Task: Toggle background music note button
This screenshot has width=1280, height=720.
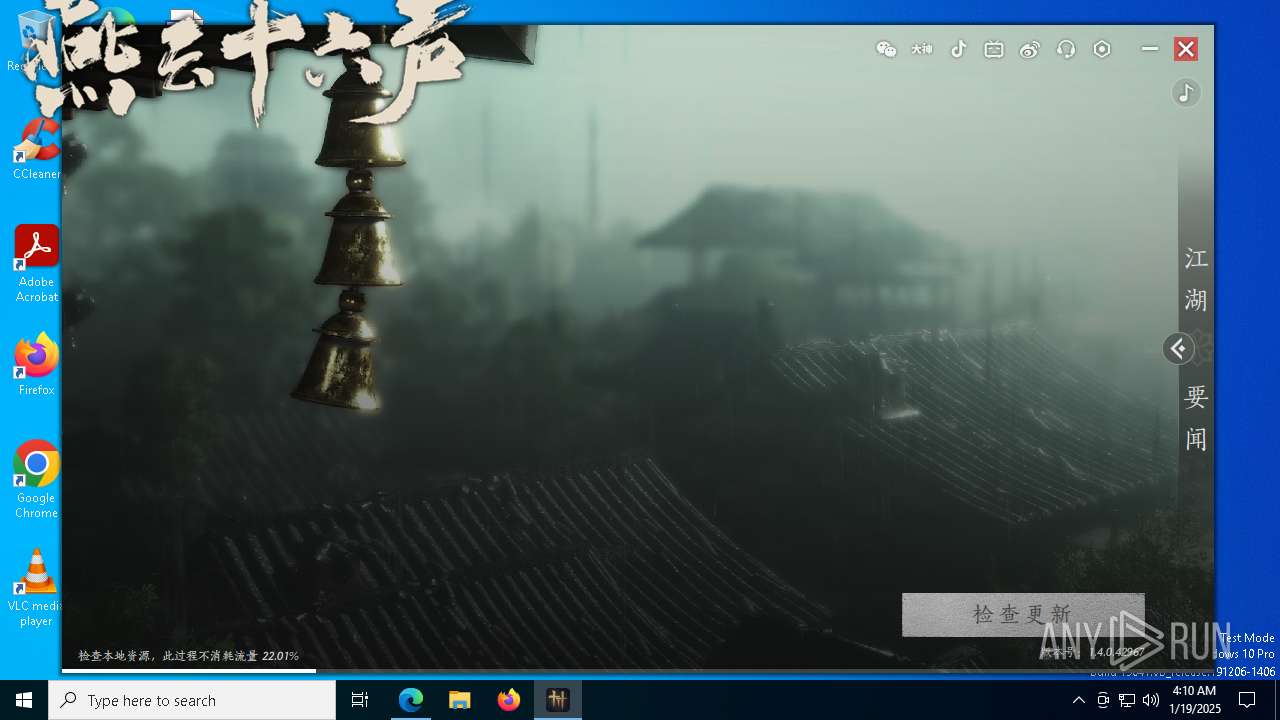Action: click(x=1186, y=93)
